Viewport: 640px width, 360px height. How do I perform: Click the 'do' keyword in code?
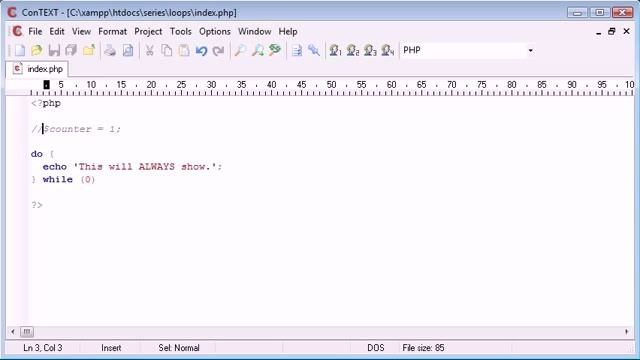click(x=37, y=154)
